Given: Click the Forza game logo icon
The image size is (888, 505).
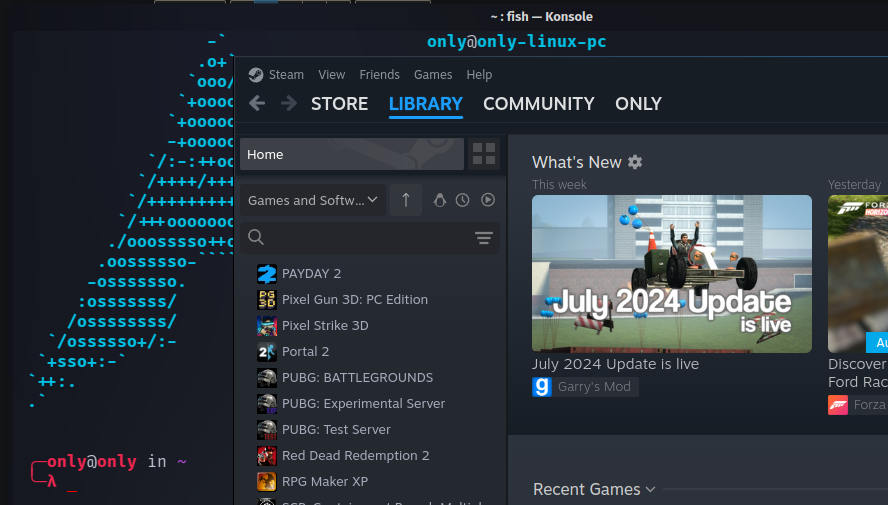Looking at the screenshot, I should [x=838, y=405].
